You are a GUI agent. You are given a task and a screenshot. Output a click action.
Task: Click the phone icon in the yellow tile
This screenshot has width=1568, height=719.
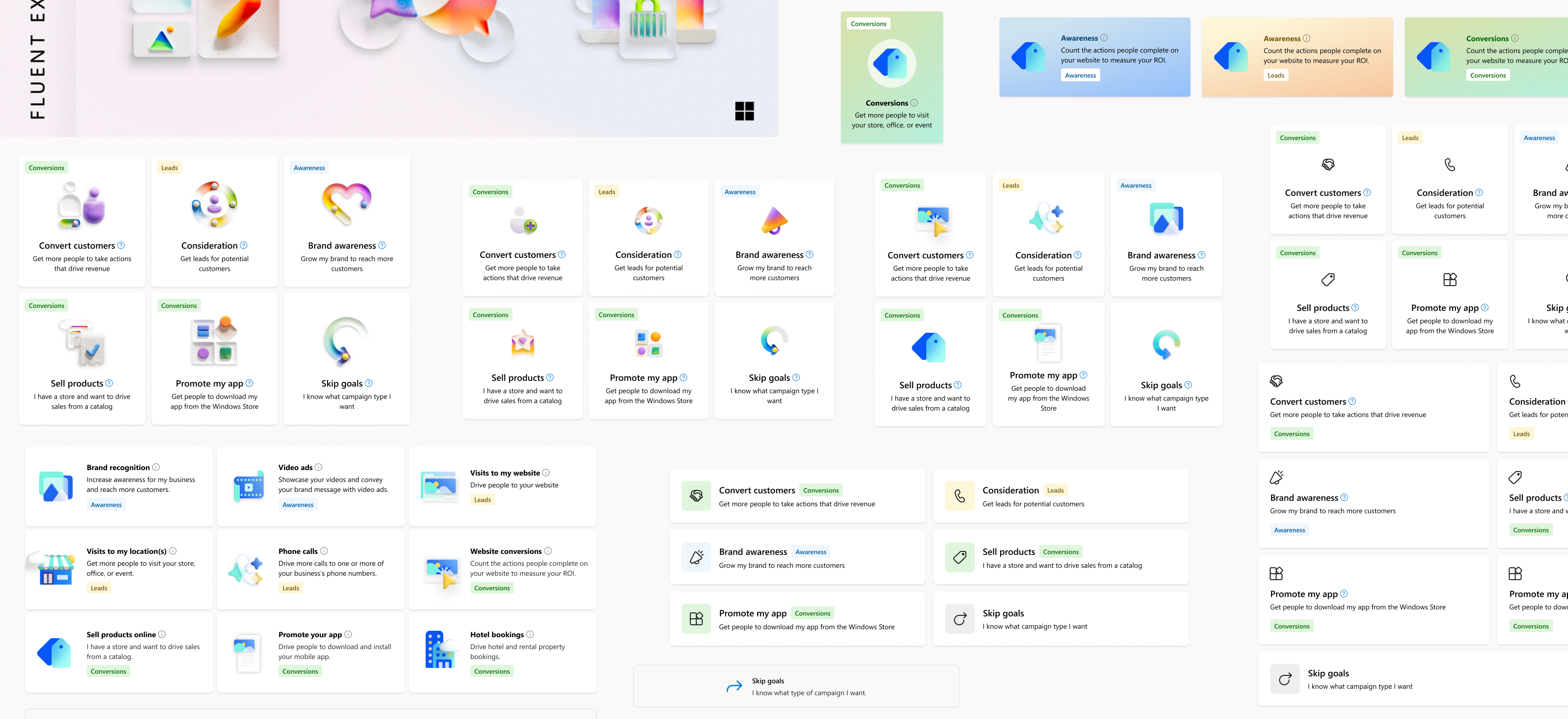coord(959,495)
